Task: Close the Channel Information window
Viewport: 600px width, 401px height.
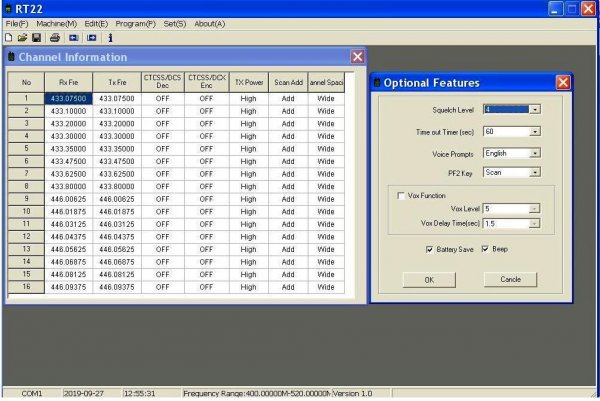Action: pyautogui.click(x=357, y=57)
